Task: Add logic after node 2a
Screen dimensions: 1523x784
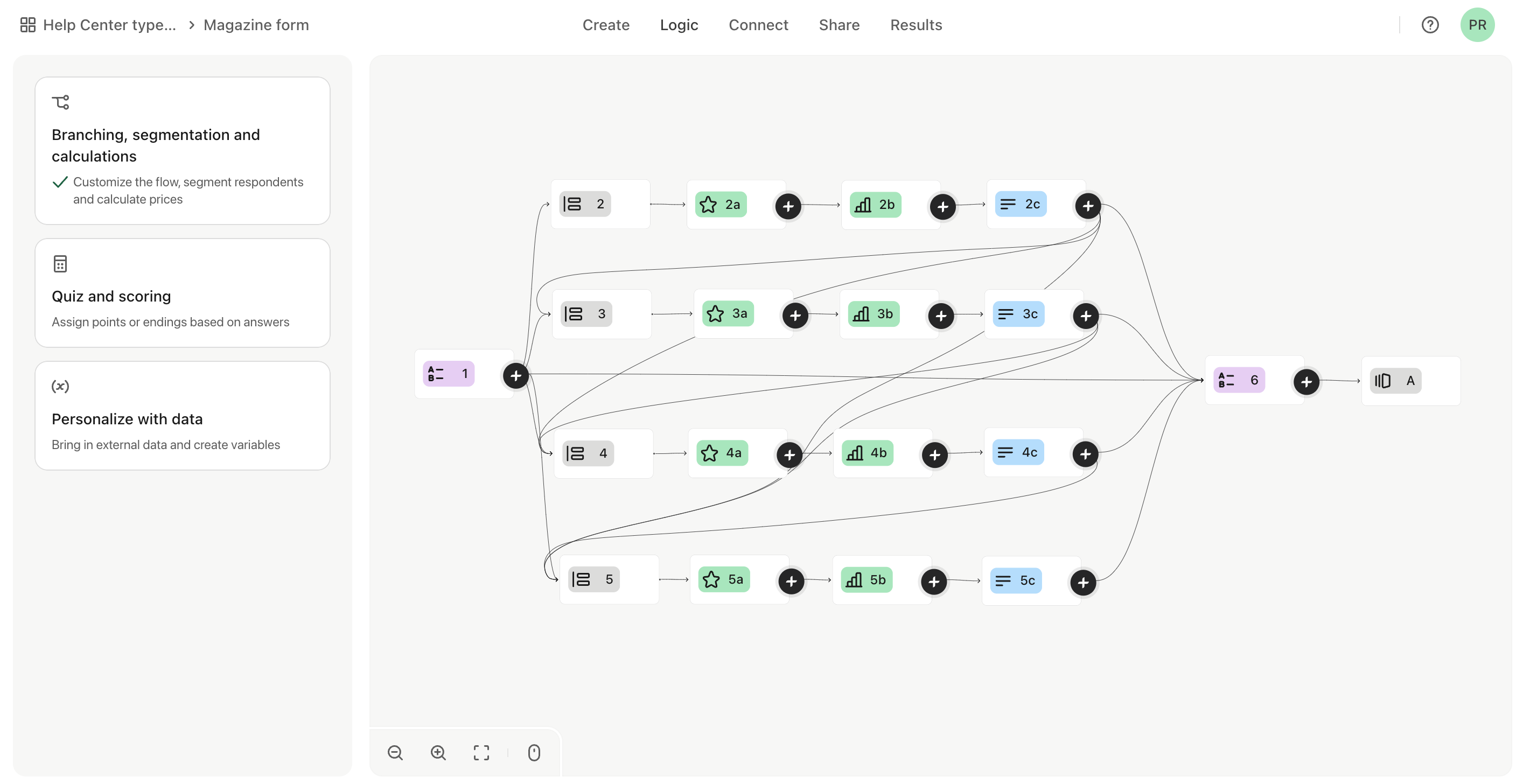Action: click(x=788, y=206)
